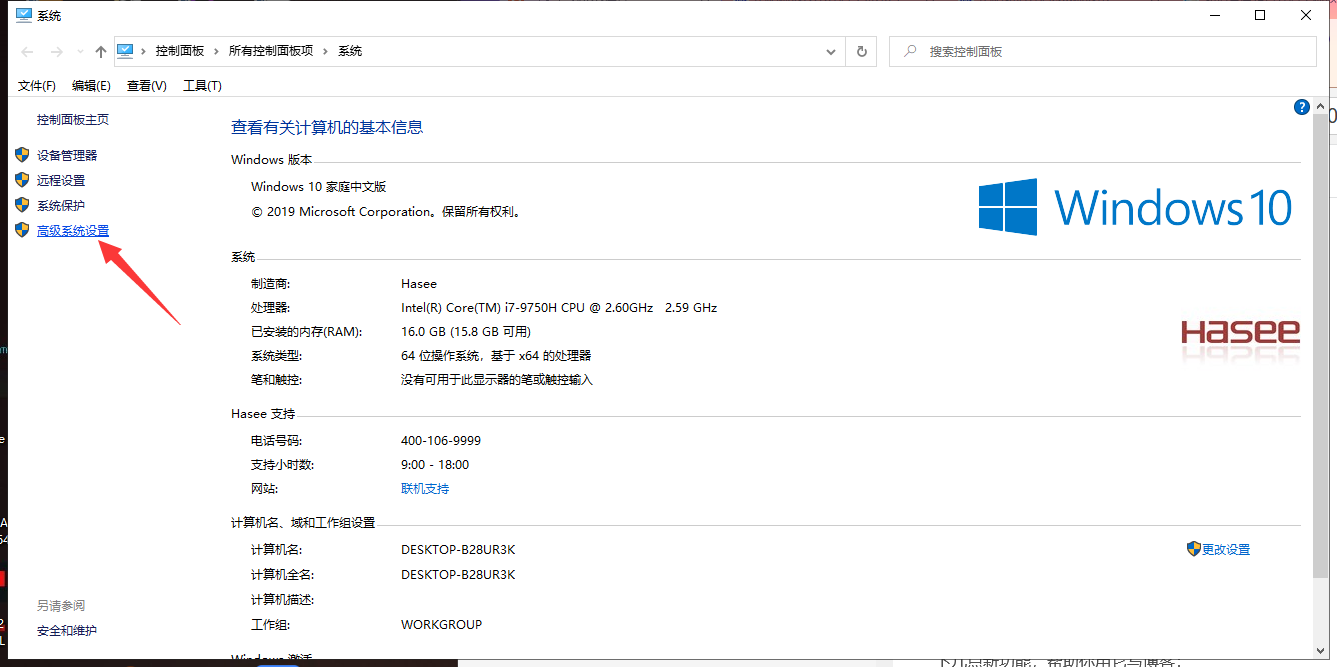Select 控制面板 breadcrumb segment
Viewport: 1337px width, 667px height.
(x=180, y=51)
